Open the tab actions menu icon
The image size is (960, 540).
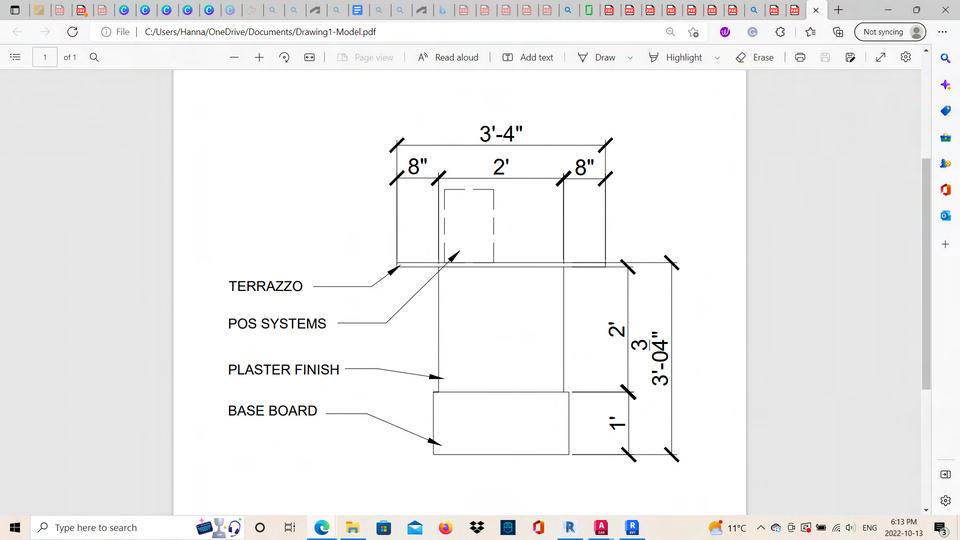pos(15,10)
